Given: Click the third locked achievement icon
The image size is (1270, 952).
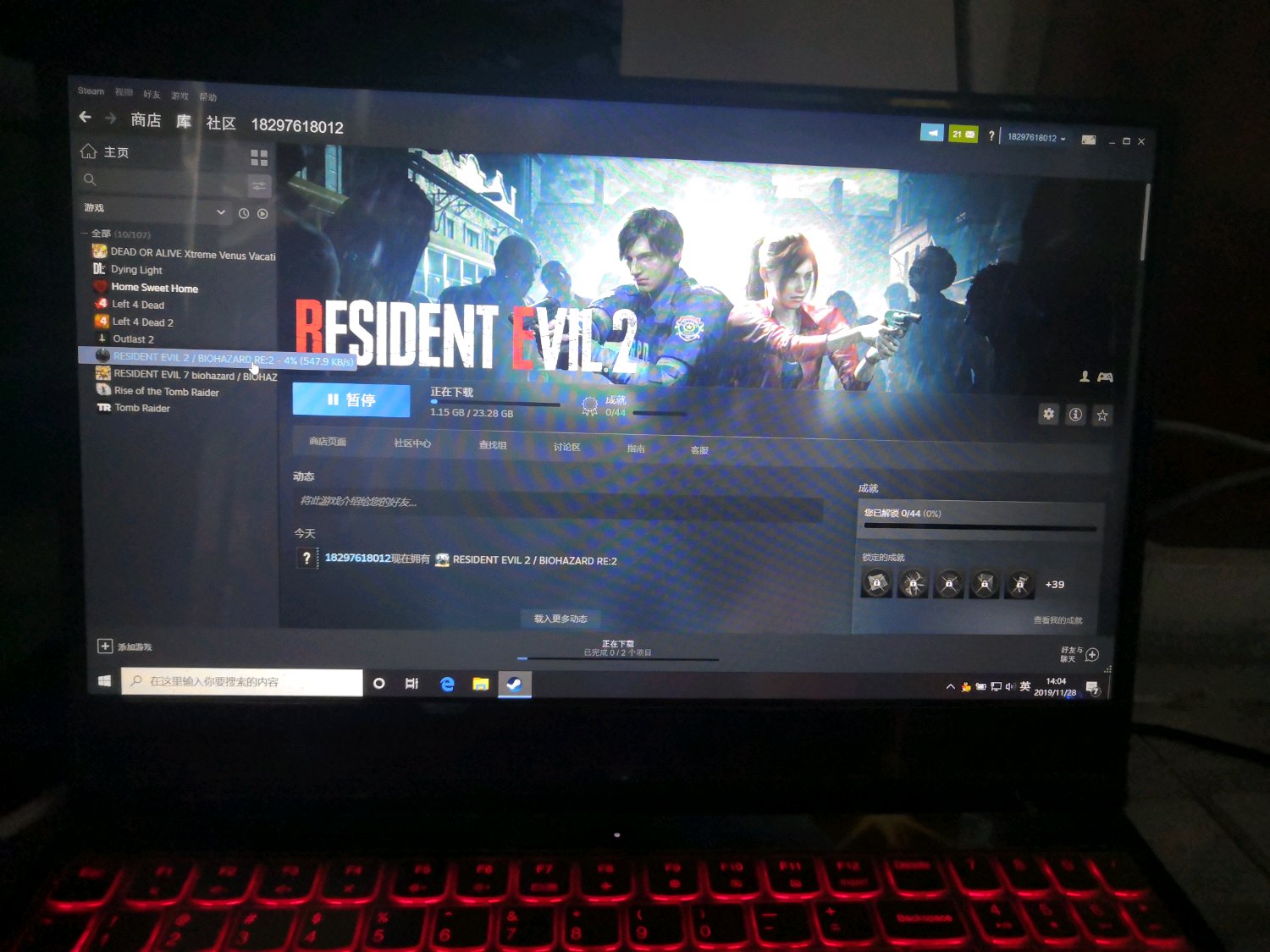Looking at the screenshot, I should pos(948,584).
